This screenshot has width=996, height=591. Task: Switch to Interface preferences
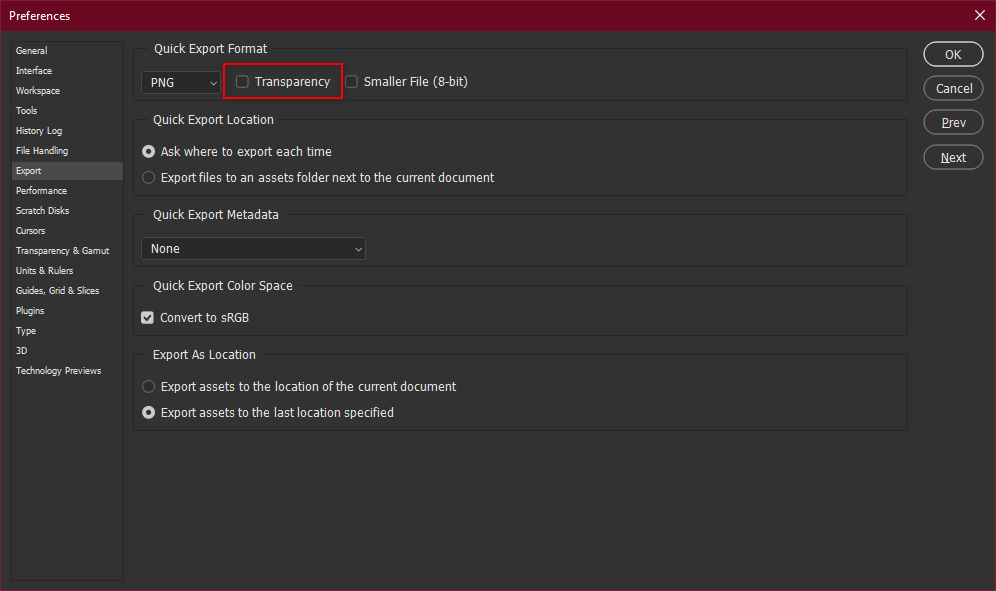[67, 71]
